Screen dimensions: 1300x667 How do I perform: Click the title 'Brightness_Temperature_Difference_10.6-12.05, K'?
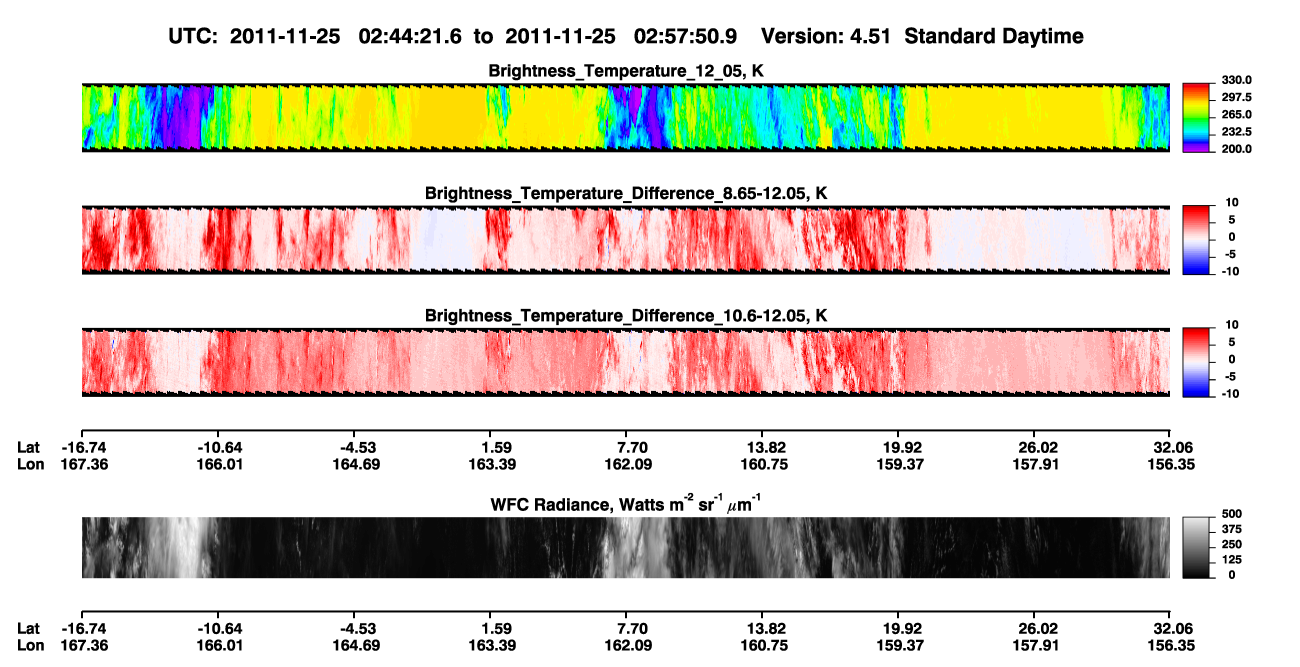pos(626,315)
